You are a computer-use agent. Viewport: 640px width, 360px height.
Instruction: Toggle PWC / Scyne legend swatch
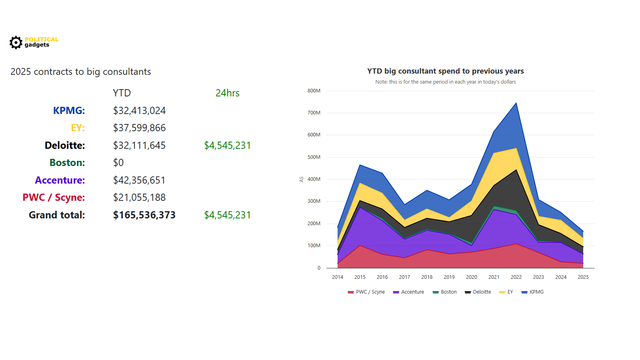(x=350, y=292)
